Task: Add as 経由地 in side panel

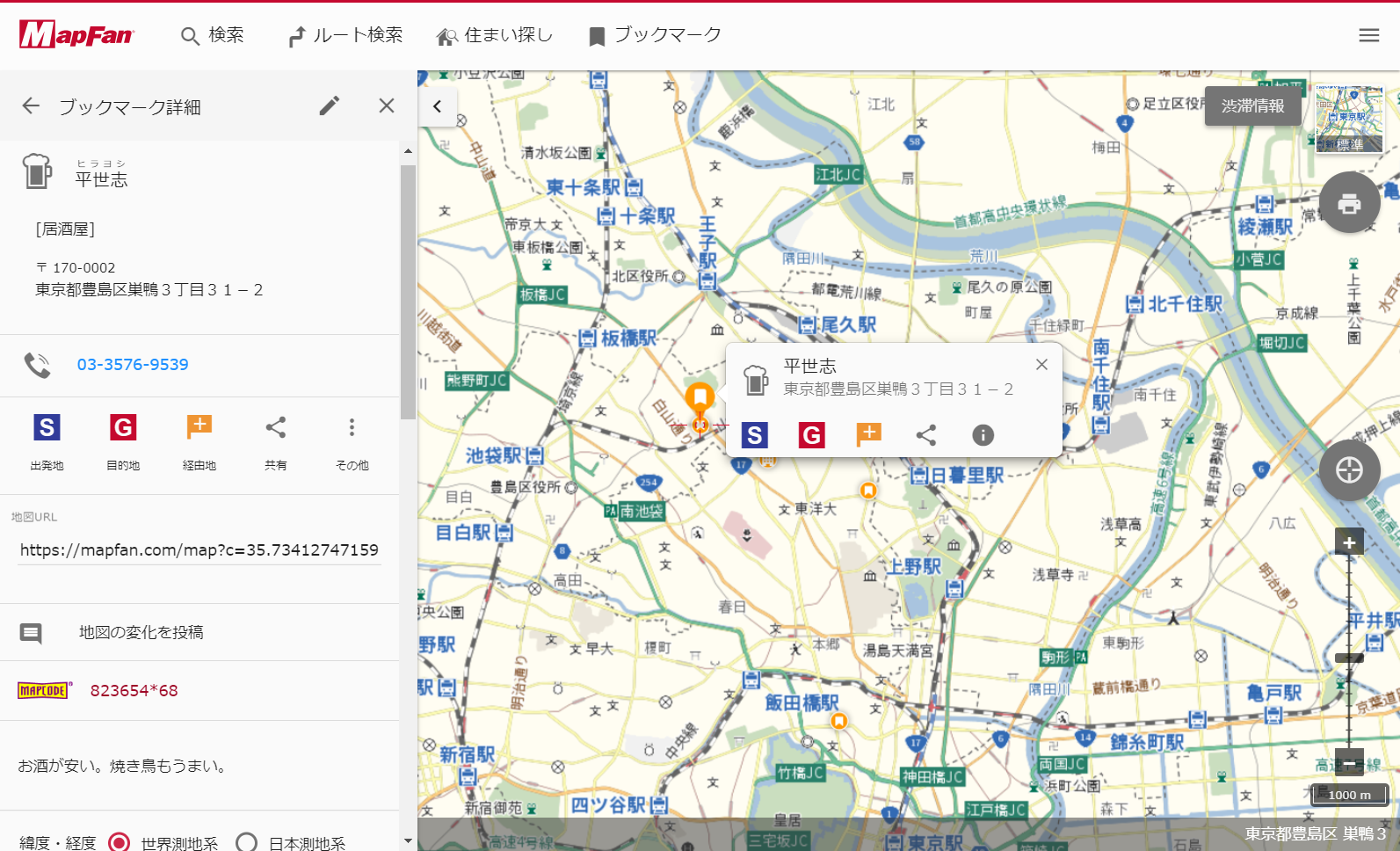Action: pos(199,442)
